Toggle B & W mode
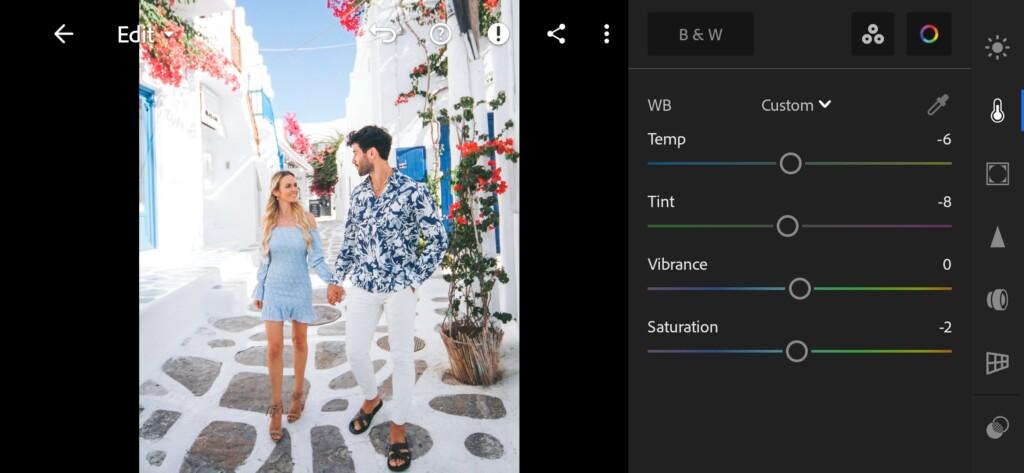 click(701, 34)
